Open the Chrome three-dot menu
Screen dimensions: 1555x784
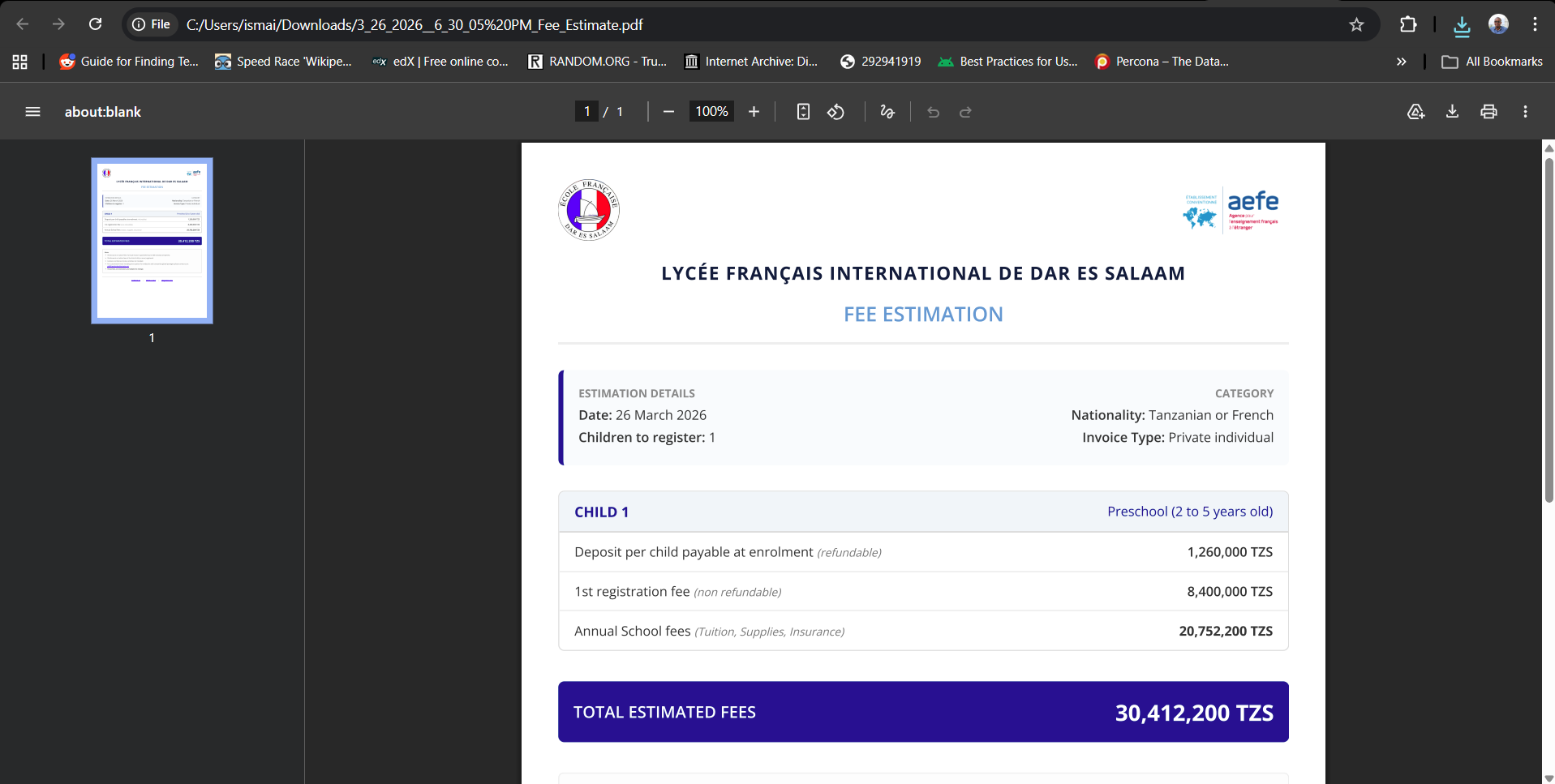1535,24
